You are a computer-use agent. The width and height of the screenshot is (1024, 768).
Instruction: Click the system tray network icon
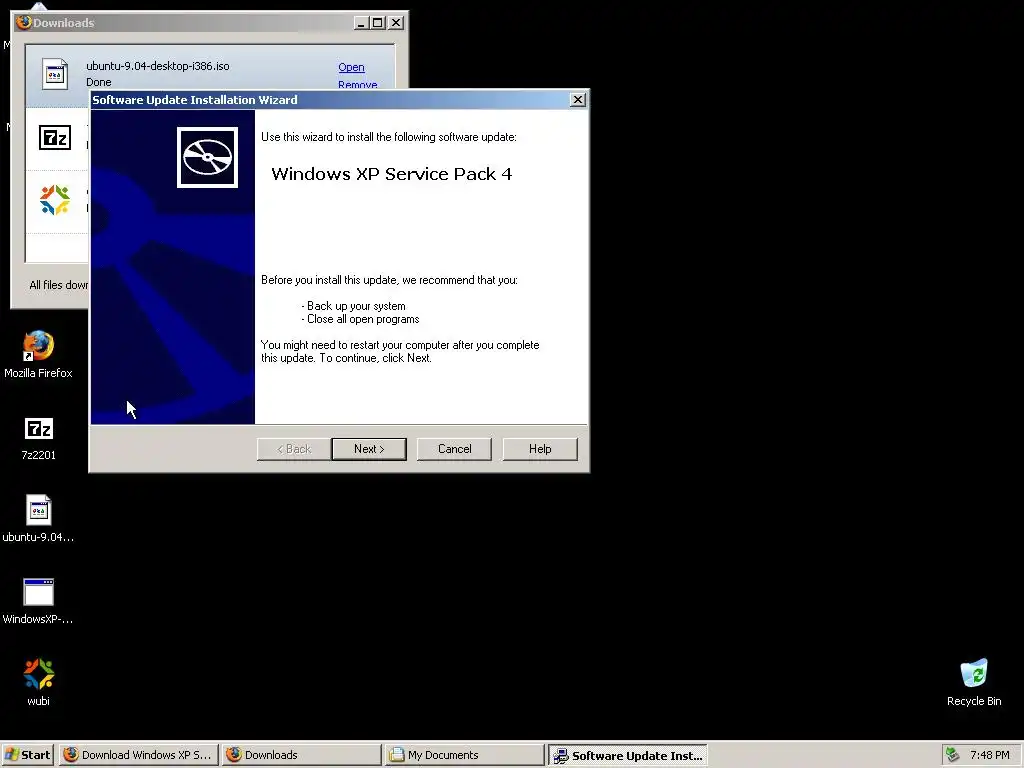point(953,755)
